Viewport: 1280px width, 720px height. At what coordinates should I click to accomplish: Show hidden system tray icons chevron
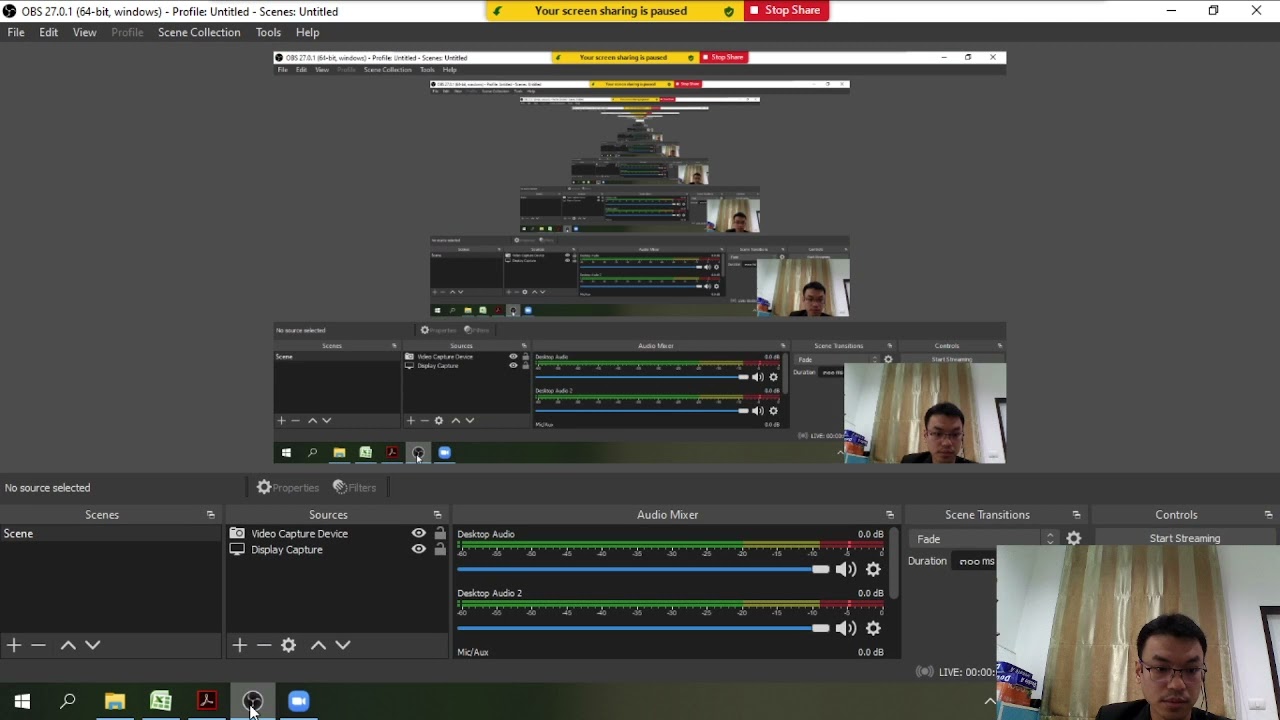990,701
